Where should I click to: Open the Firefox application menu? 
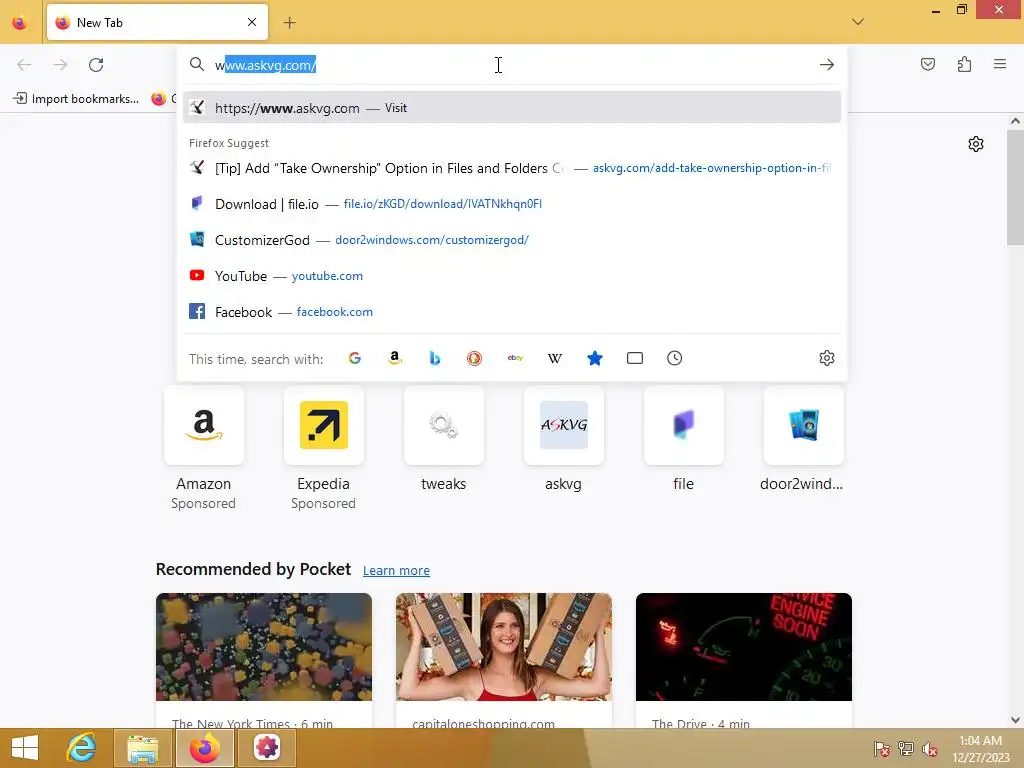(x=1000, y=64)
